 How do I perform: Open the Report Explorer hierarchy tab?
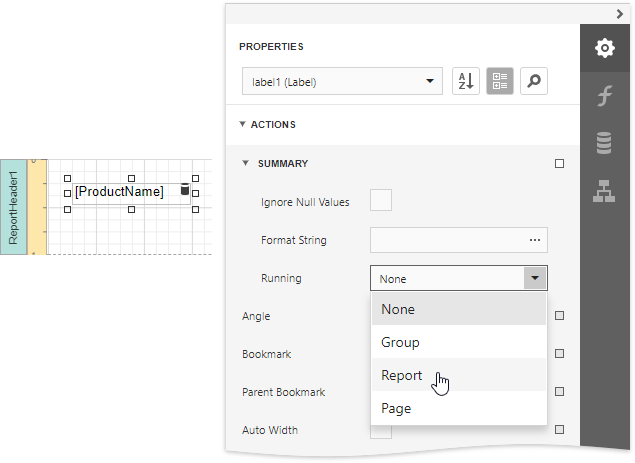tap(604, 192)
